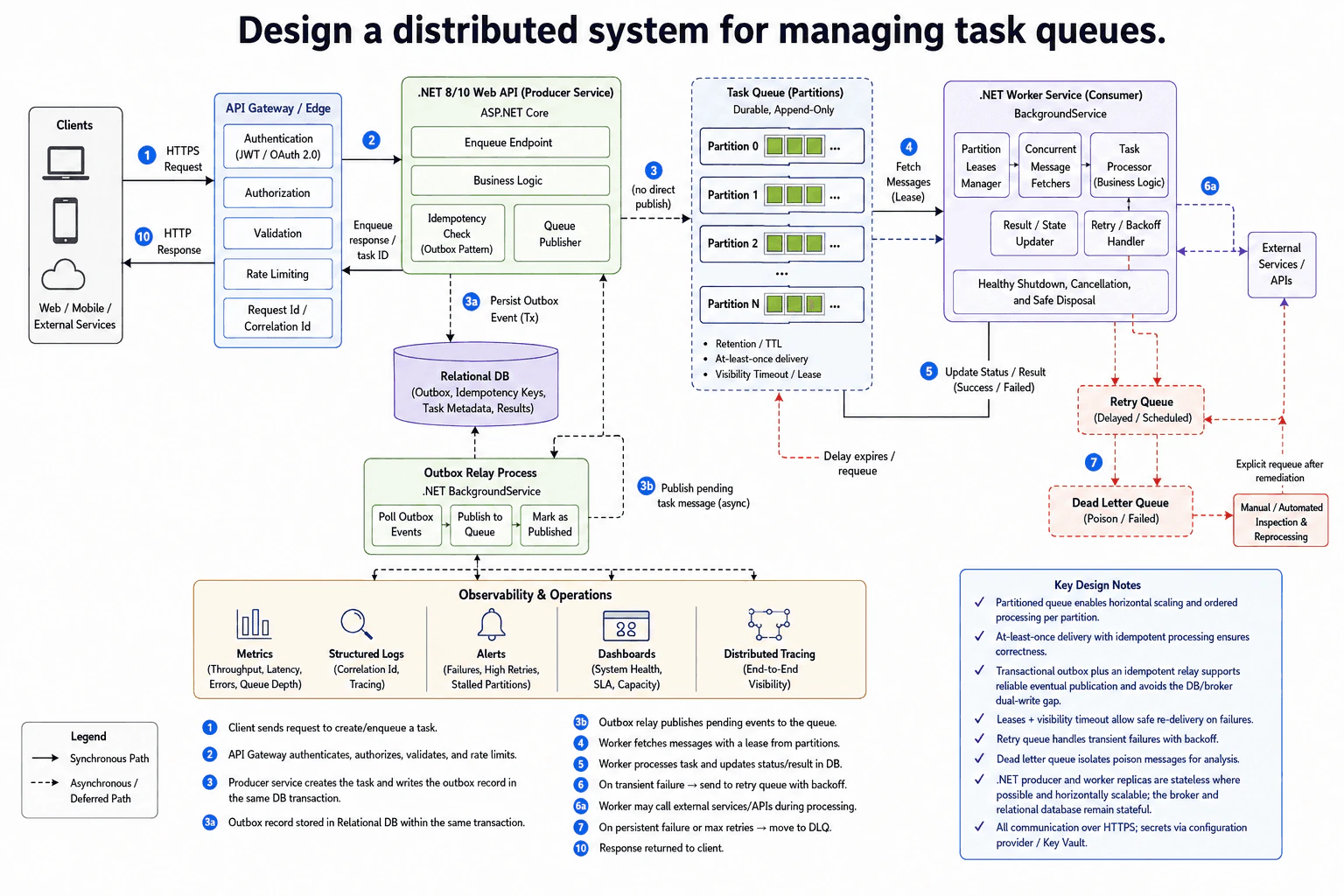Click Dead letter queue isolates poison messages note

click(1117, 759)
